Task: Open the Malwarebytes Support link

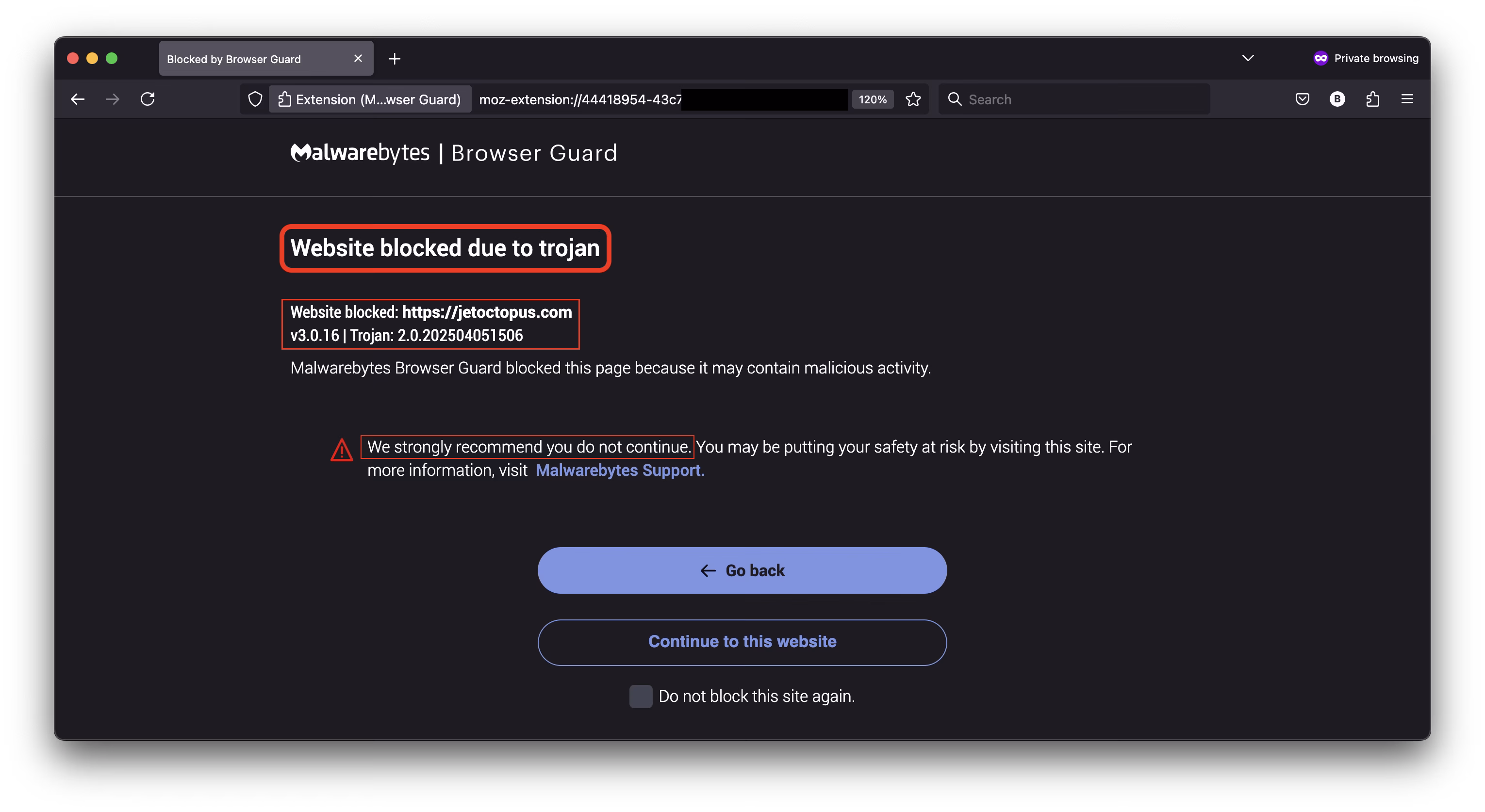Action: pos(620,470)
